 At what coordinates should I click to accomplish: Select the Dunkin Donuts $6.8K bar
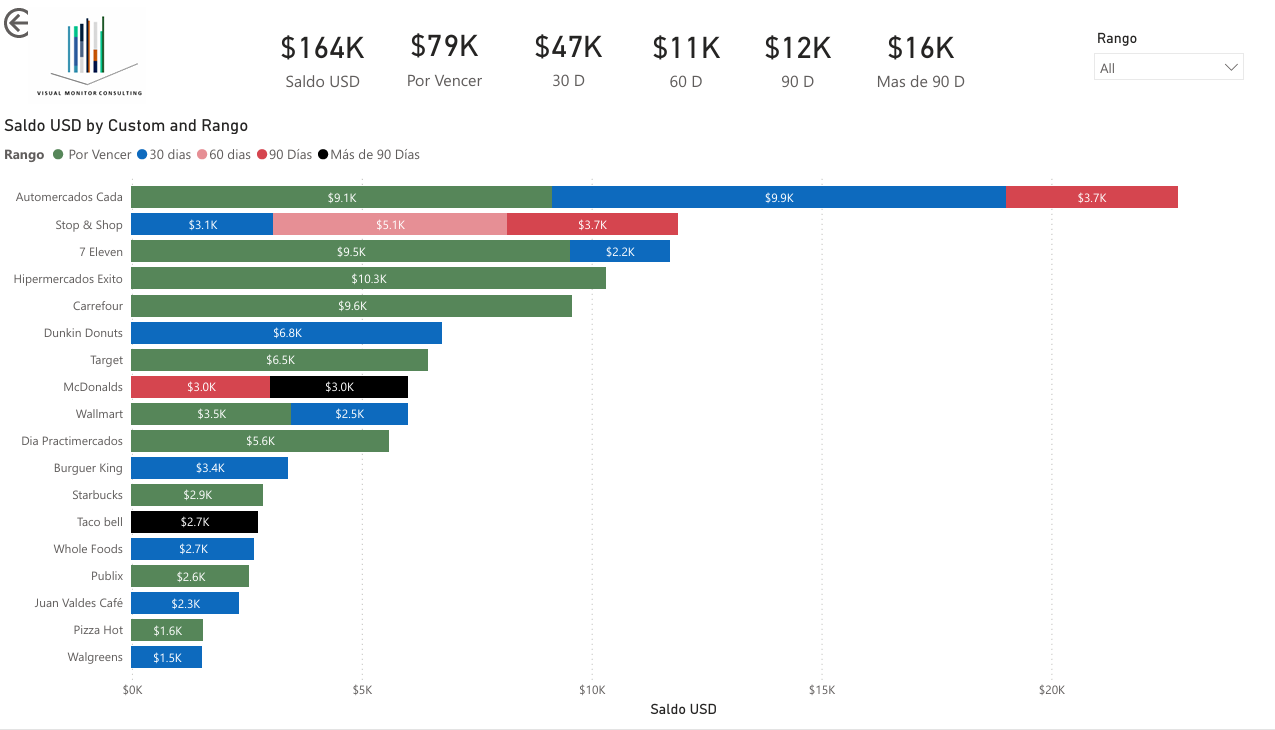coord(286,333)
